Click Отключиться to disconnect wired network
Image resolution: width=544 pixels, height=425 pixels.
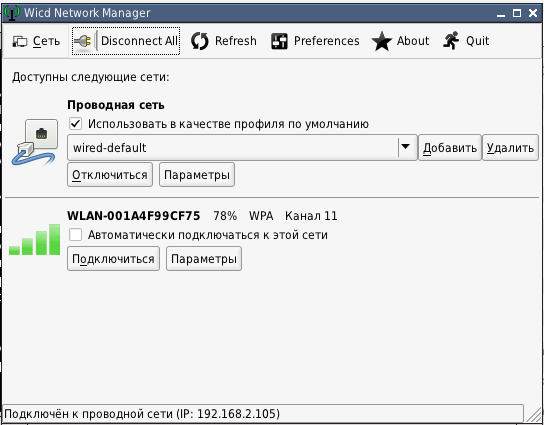tap(110, 175)
